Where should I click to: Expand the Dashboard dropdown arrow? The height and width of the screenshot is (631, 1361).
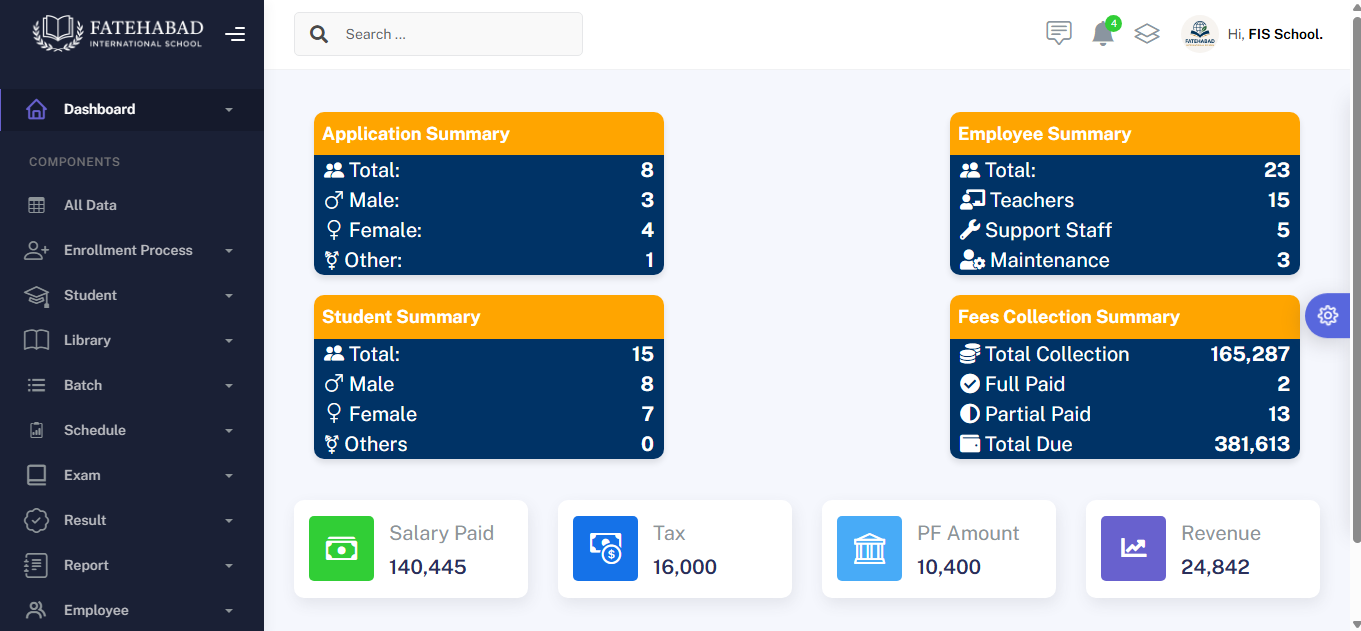pos(229,109)
